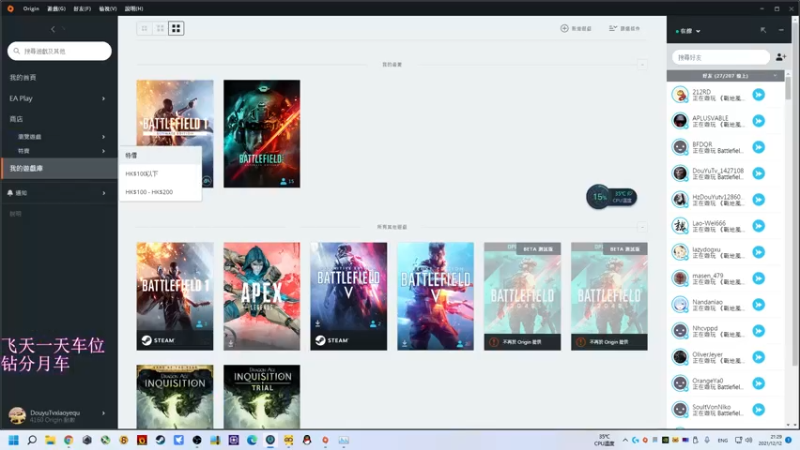Expand the deals submenu under store

point(104,151)
